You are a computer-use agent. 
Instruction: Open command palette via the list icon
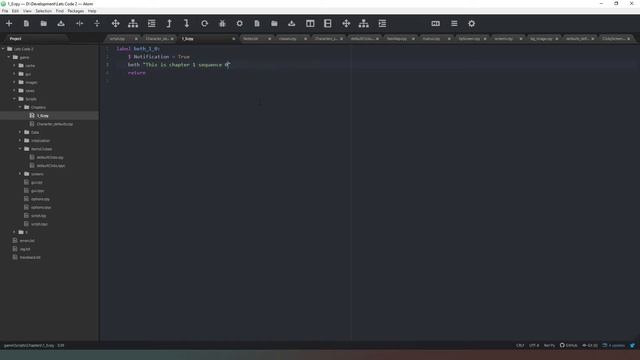(x=454, y=24)
